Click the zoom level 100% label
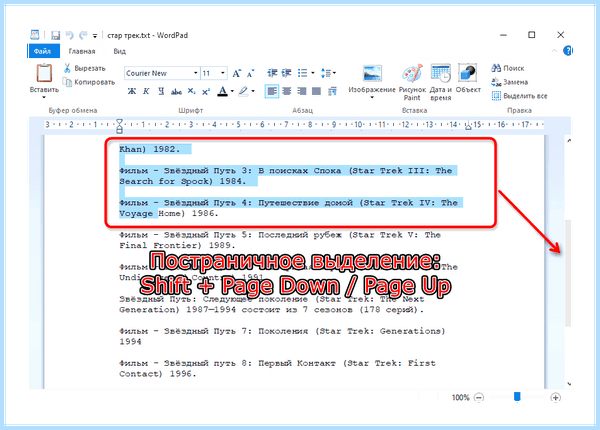600x430 pixels. point(460,397)
